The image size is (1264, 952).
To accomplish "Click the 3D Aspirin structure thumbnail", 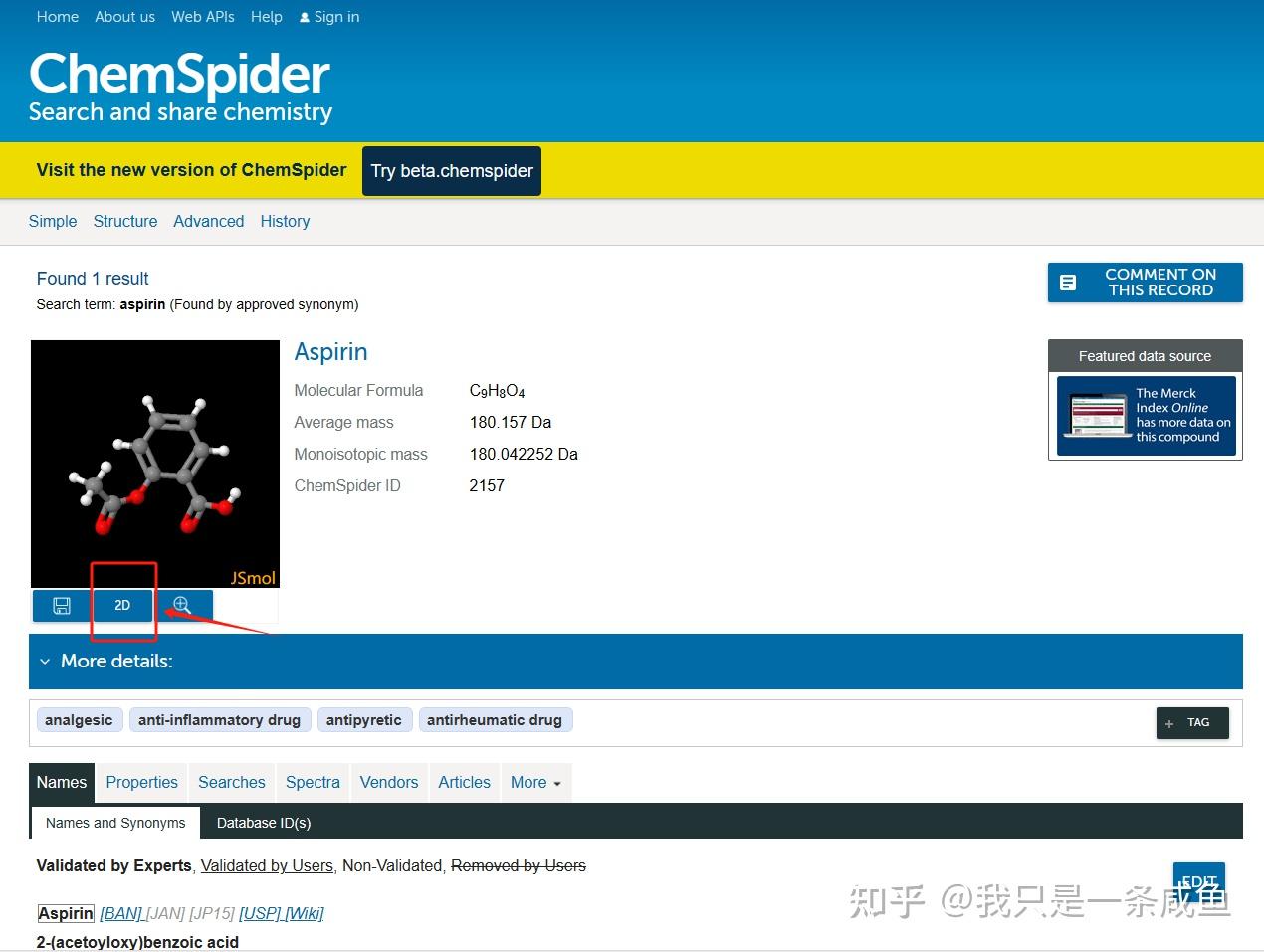I will coord(155,464).
